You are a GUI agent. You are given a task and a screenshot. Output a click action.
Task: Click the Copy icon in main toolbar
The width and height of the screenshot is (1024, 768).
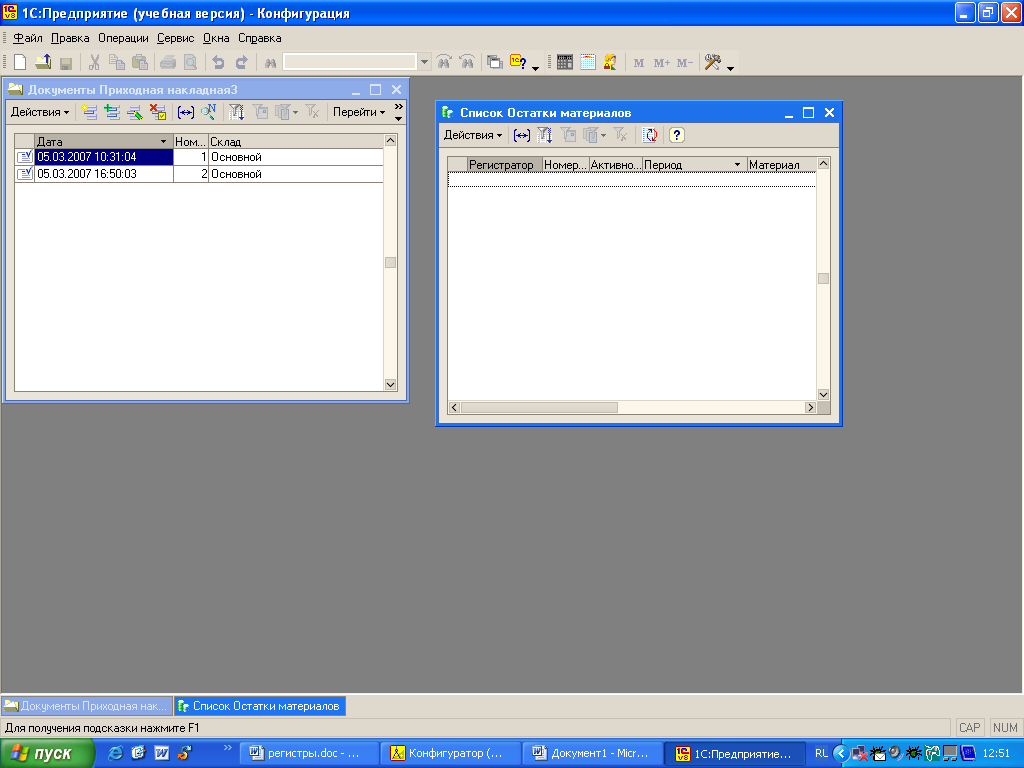(117, 63)
